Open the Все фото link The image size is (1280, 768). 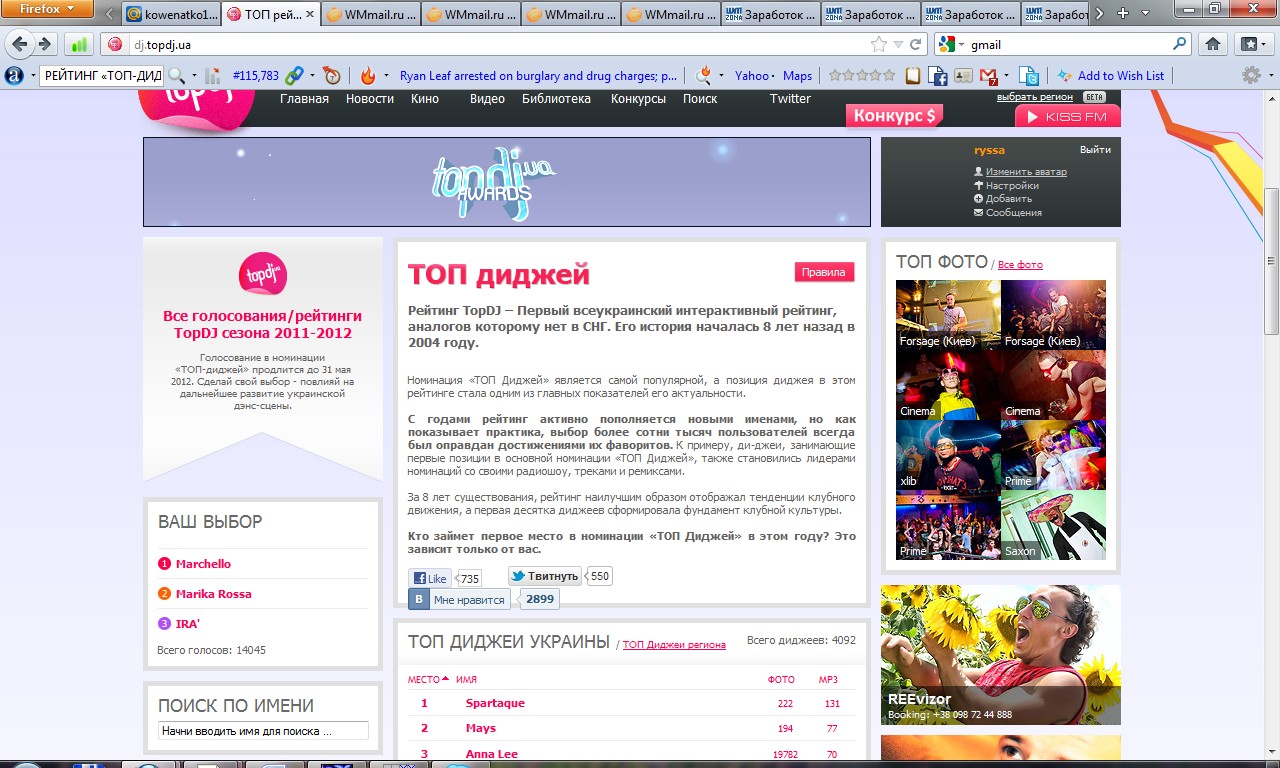[x=1020, y=265]
